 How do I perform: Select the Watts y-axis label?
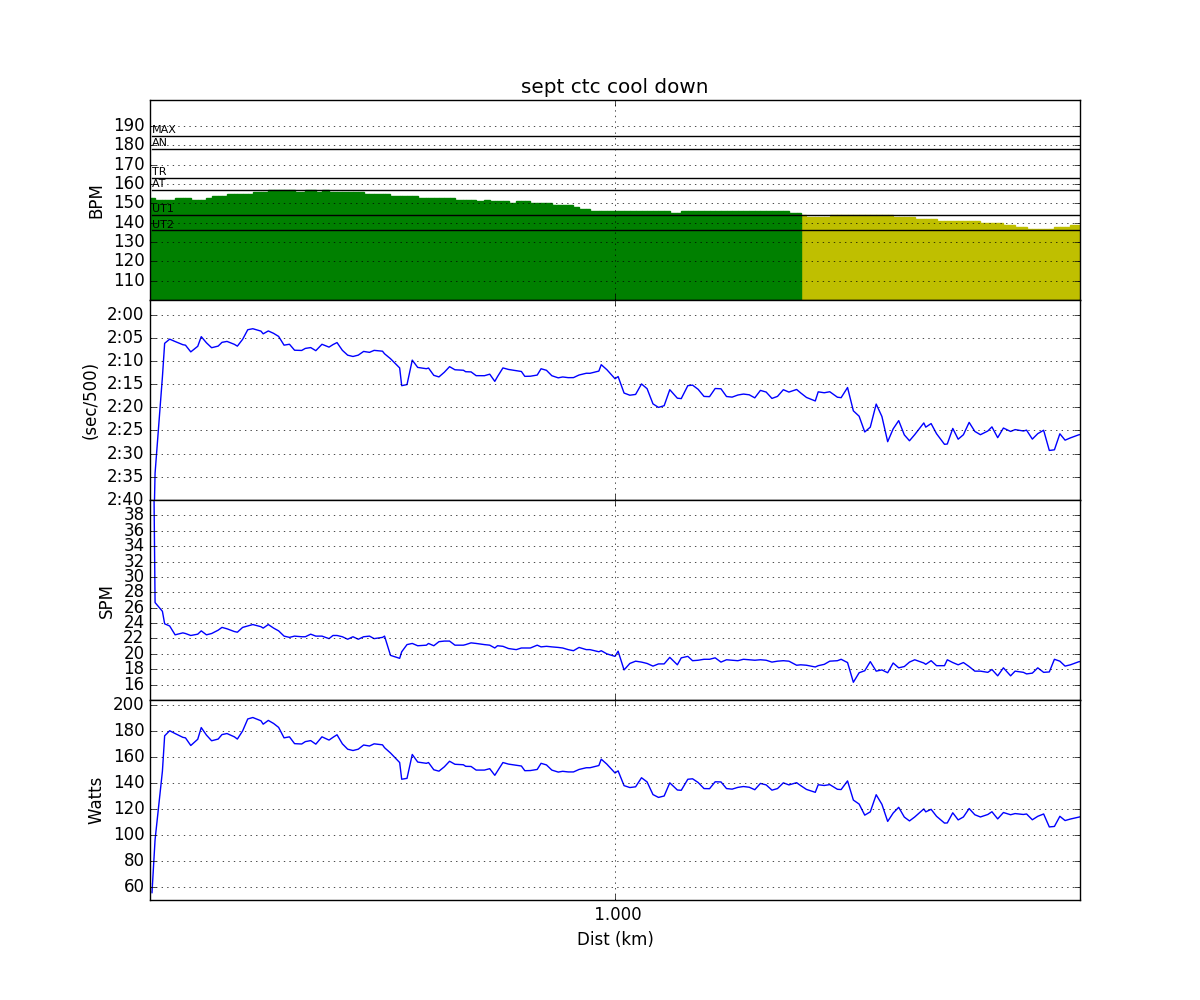(96, 800)
